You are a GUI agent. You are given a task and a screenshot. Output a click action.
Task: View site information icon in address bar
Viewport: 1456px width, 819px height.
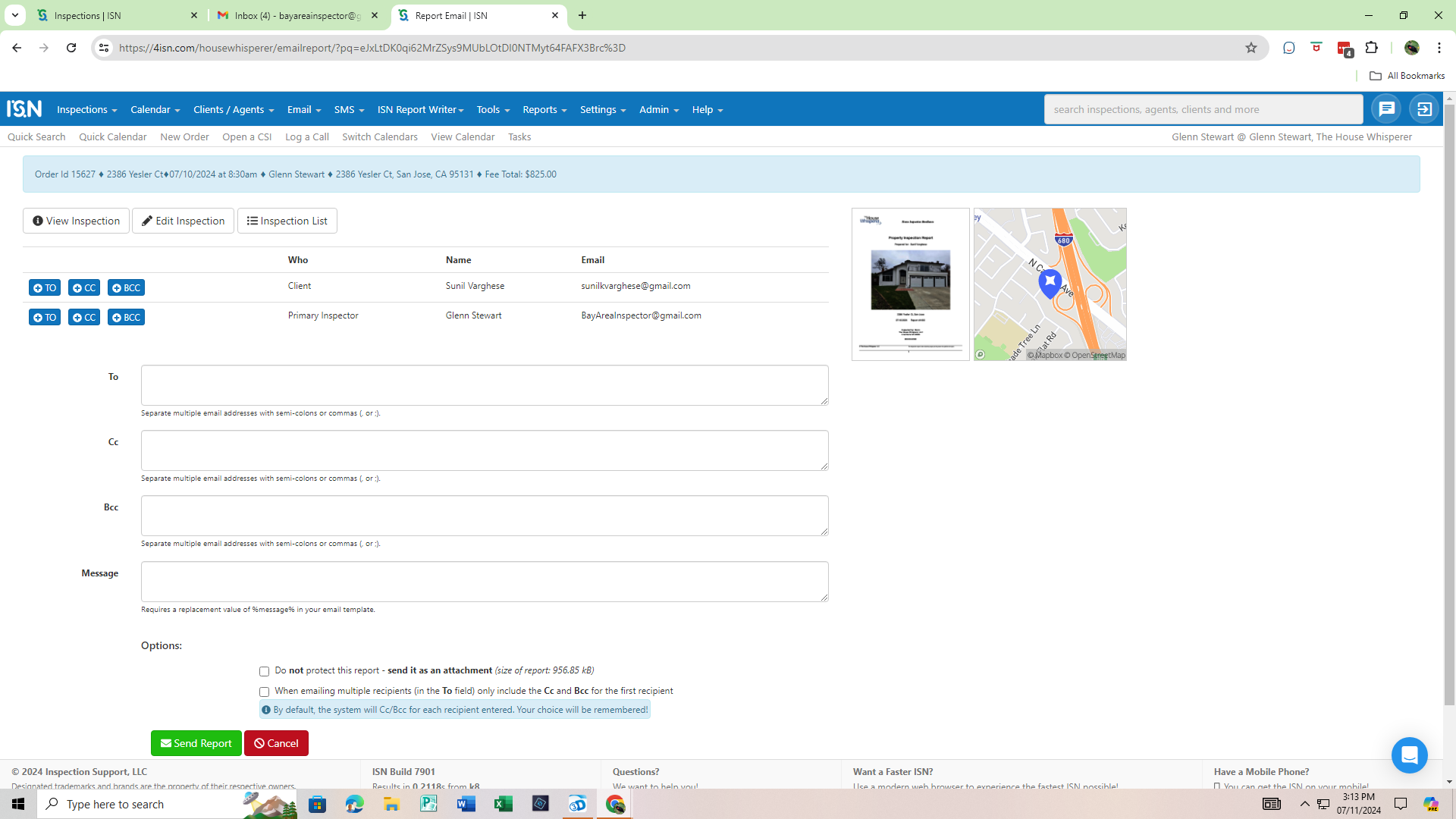coord(104,48)
